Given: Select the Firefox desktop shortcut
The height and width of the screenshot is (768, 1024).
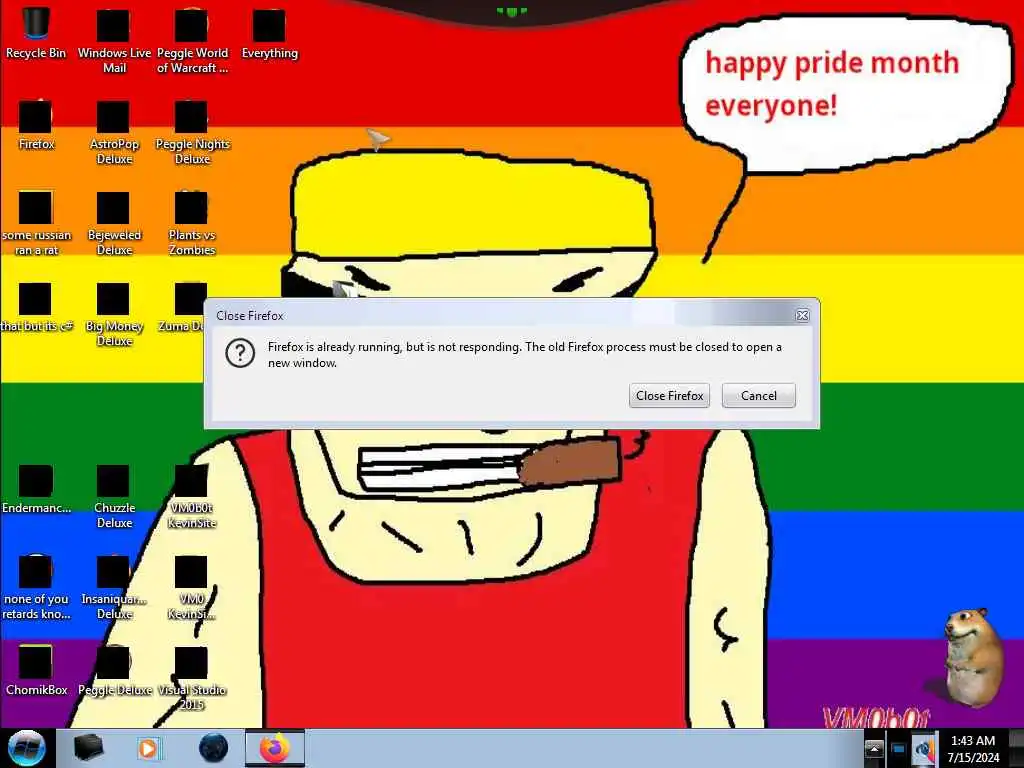Looking at the screenshot, I should click(36, 124).
